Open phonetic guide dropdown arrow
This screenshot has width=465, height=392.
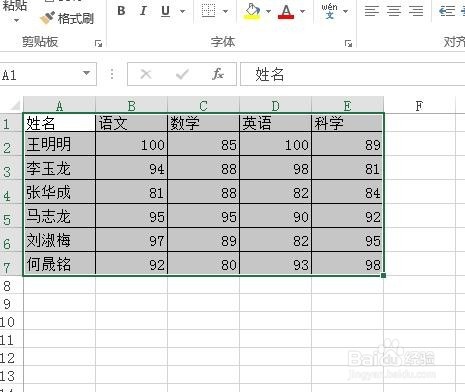click(x=346, y=11)
